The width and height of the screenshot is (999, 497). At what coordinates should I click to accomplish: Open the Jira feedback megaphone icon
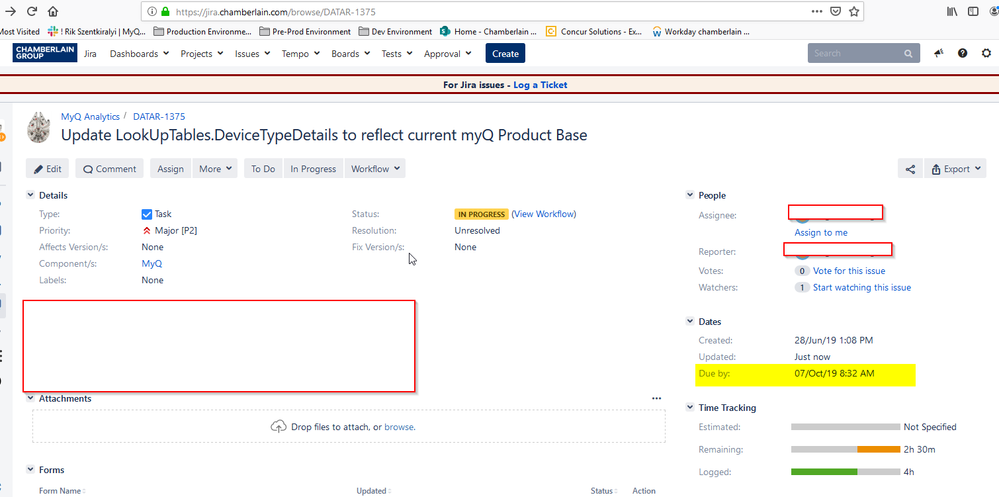point(938,54)
